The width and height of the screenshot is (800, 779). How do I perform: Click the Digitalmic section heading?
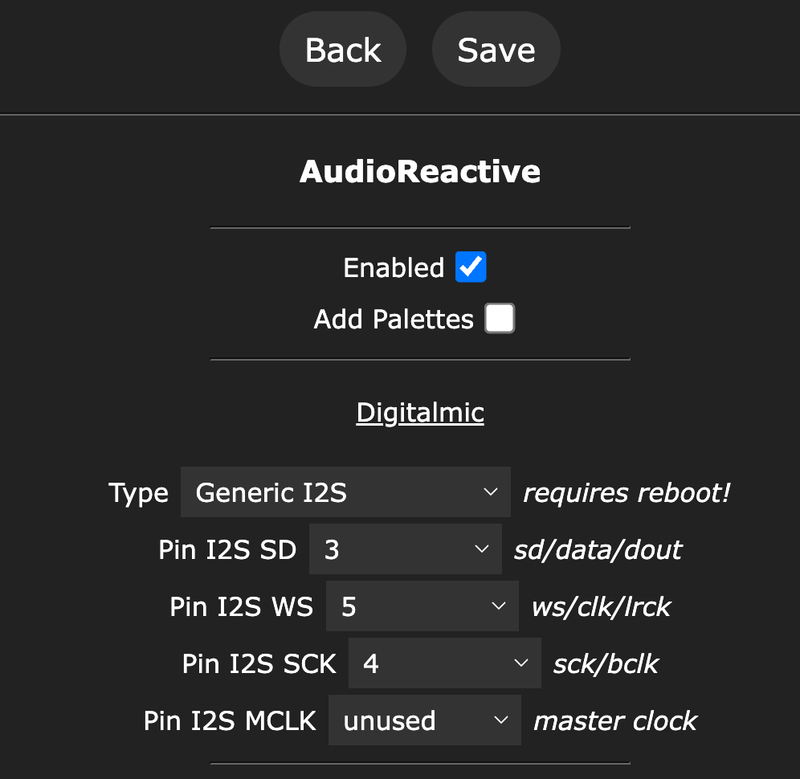[420, 413]
